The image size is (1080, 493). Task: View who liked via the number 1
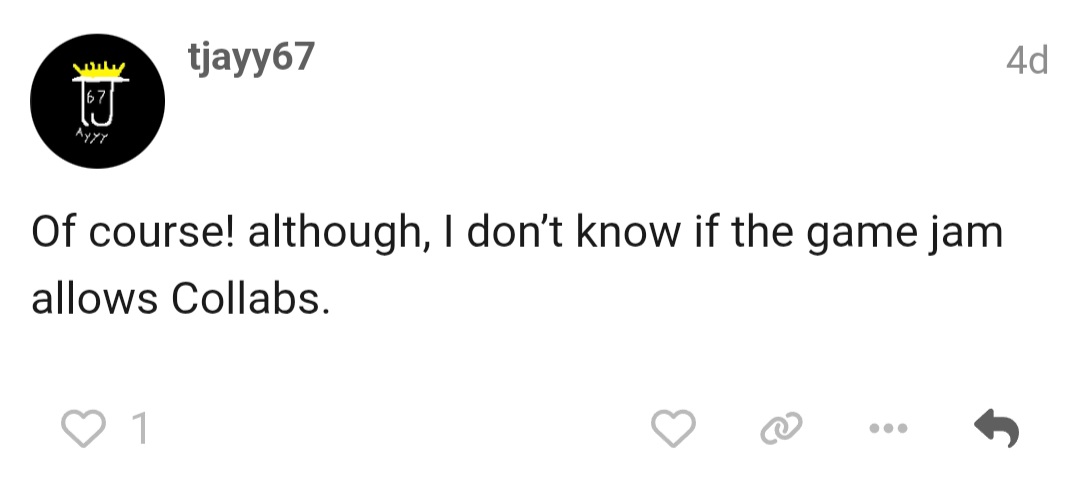tap(140, 430)
